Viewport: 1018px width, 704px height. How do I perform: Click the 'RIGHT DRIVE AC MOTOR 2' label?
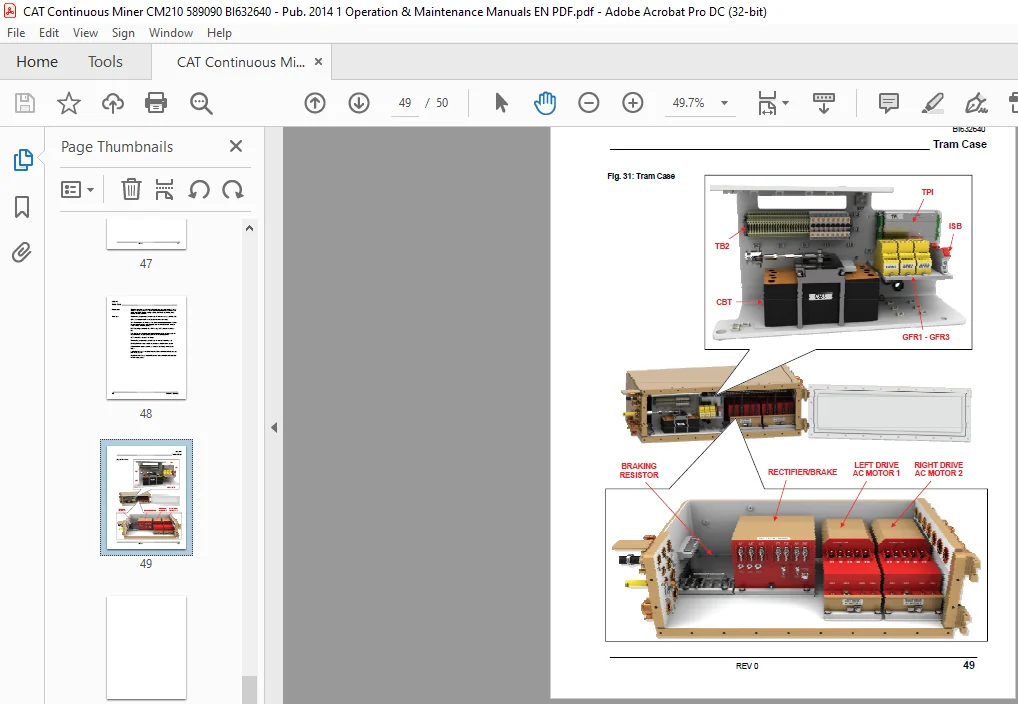[939, 469]
